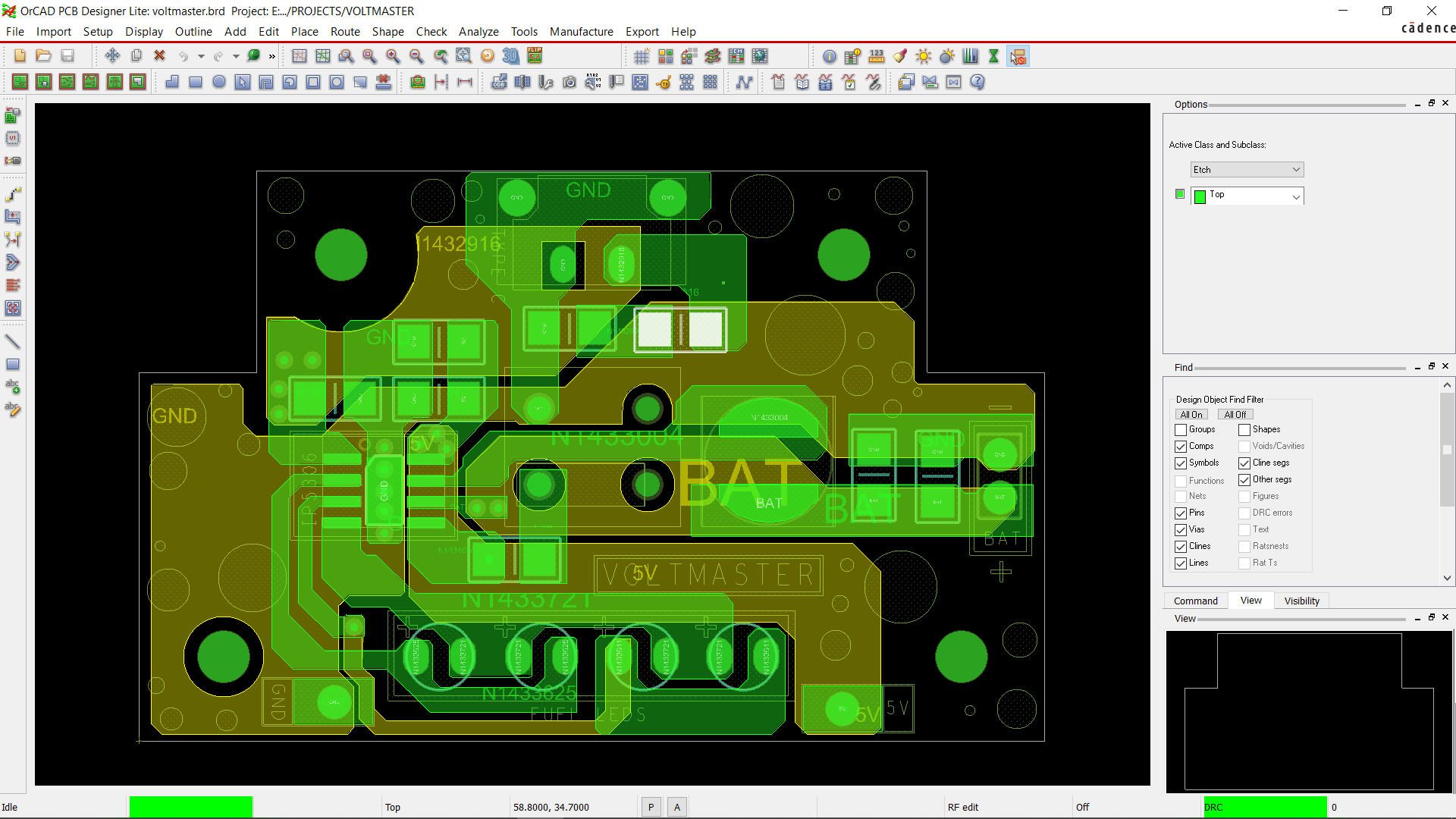Enable the Shapes find filter checkbox
1456x819 pixels.
pos(1244,430)
